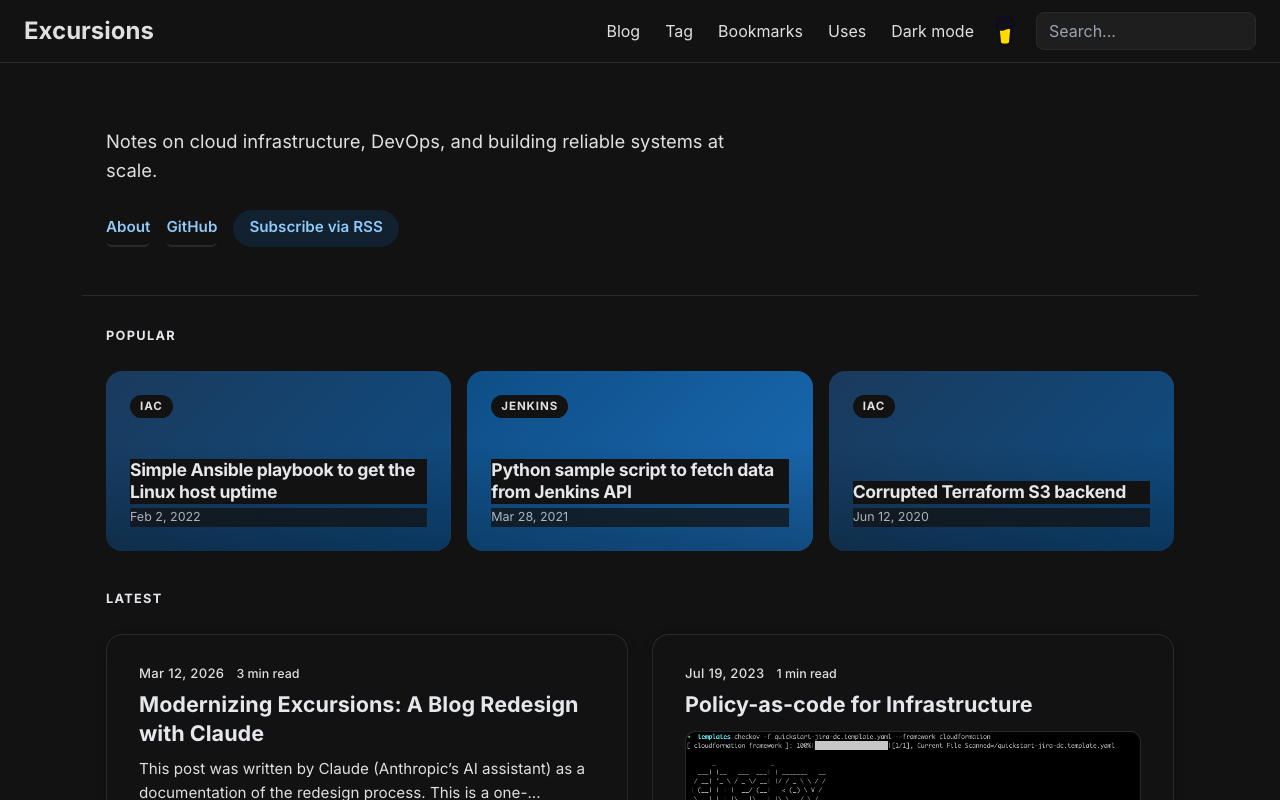The image size is (1280, 800).
Task: Open the Python Jenkins API script post
Action: click(632, 481)
